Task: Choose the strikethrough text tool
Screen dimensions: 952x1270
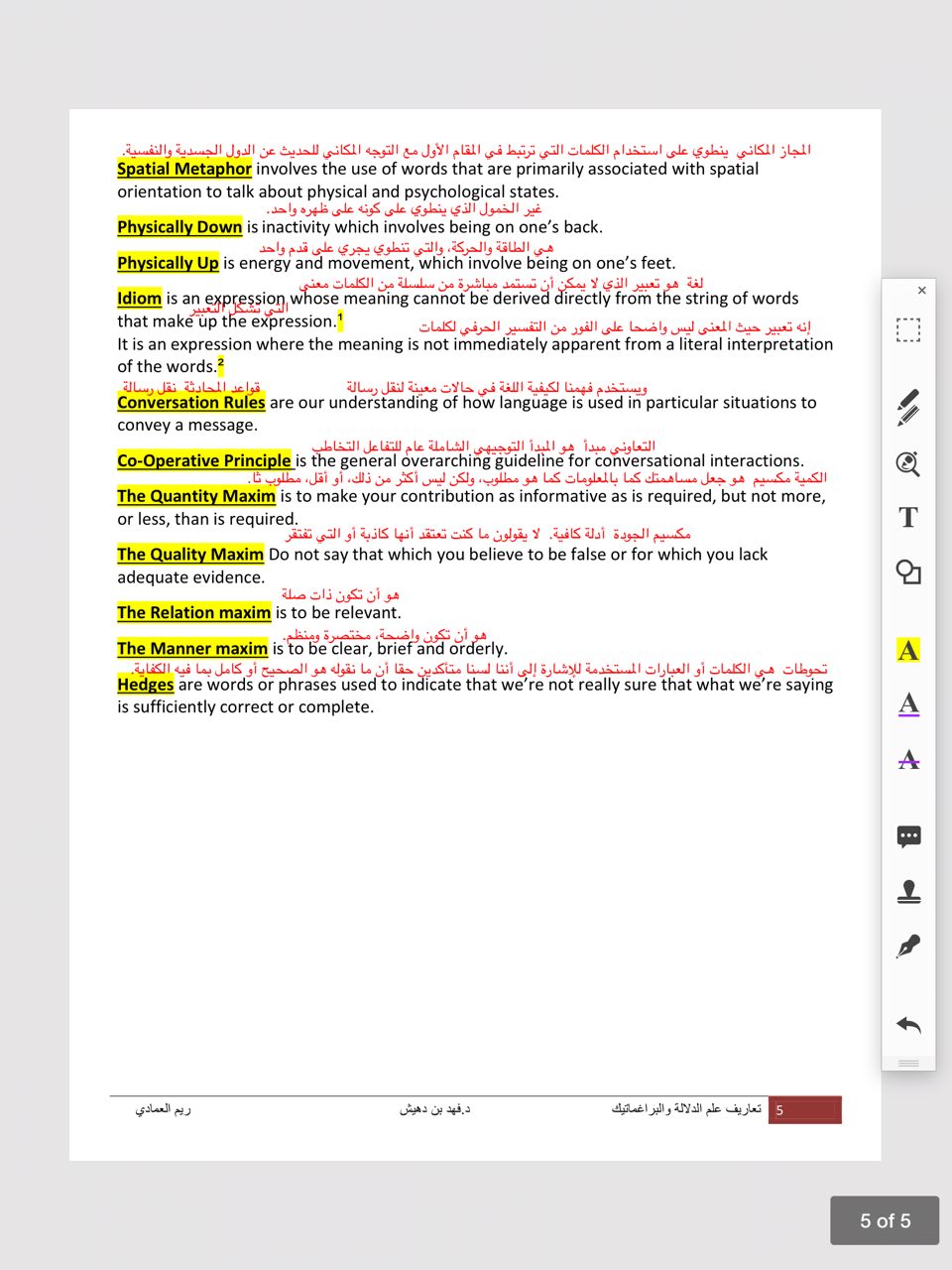Action: pos(908,759)
